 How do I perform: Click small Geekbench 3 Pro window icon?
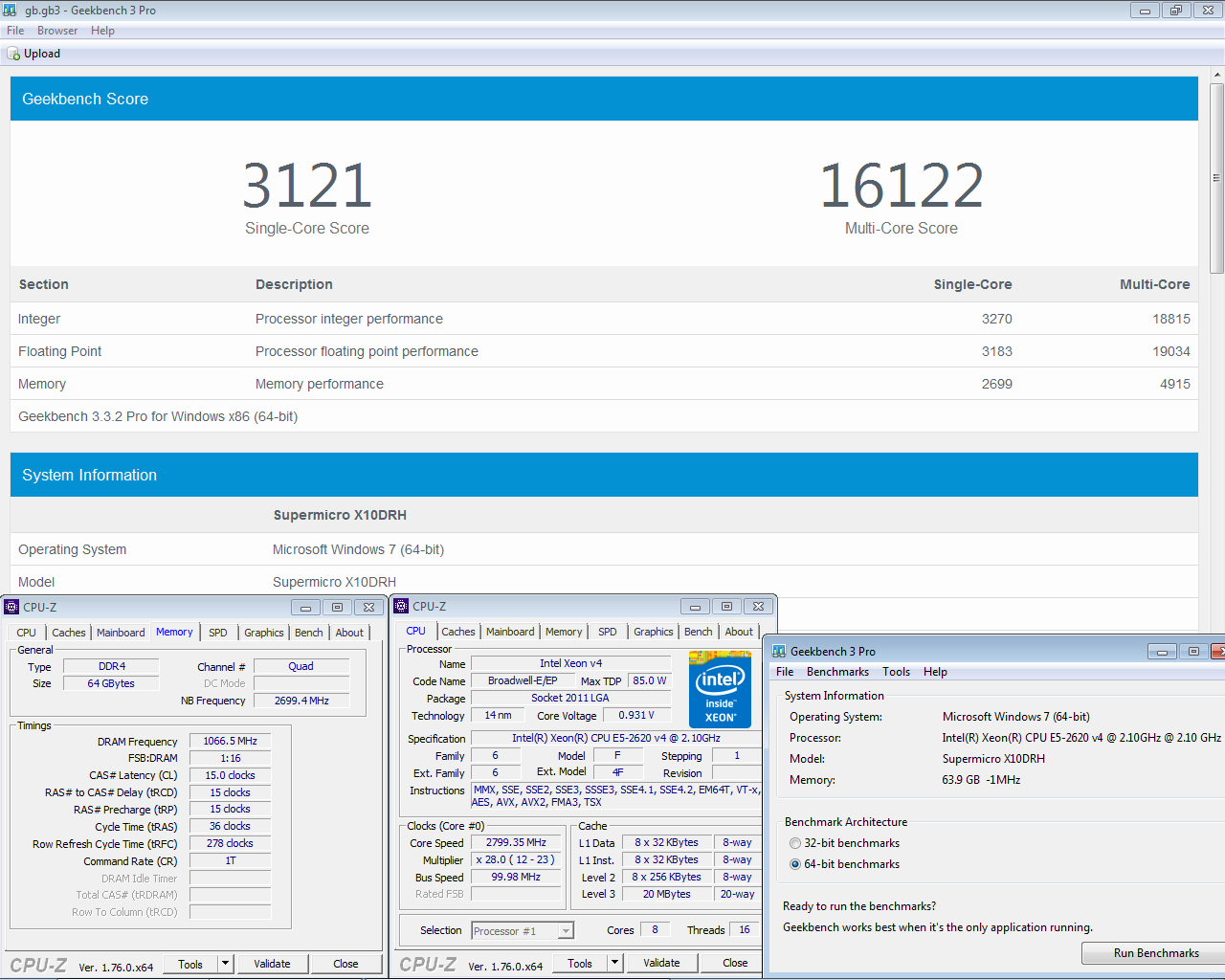(779, 651)
